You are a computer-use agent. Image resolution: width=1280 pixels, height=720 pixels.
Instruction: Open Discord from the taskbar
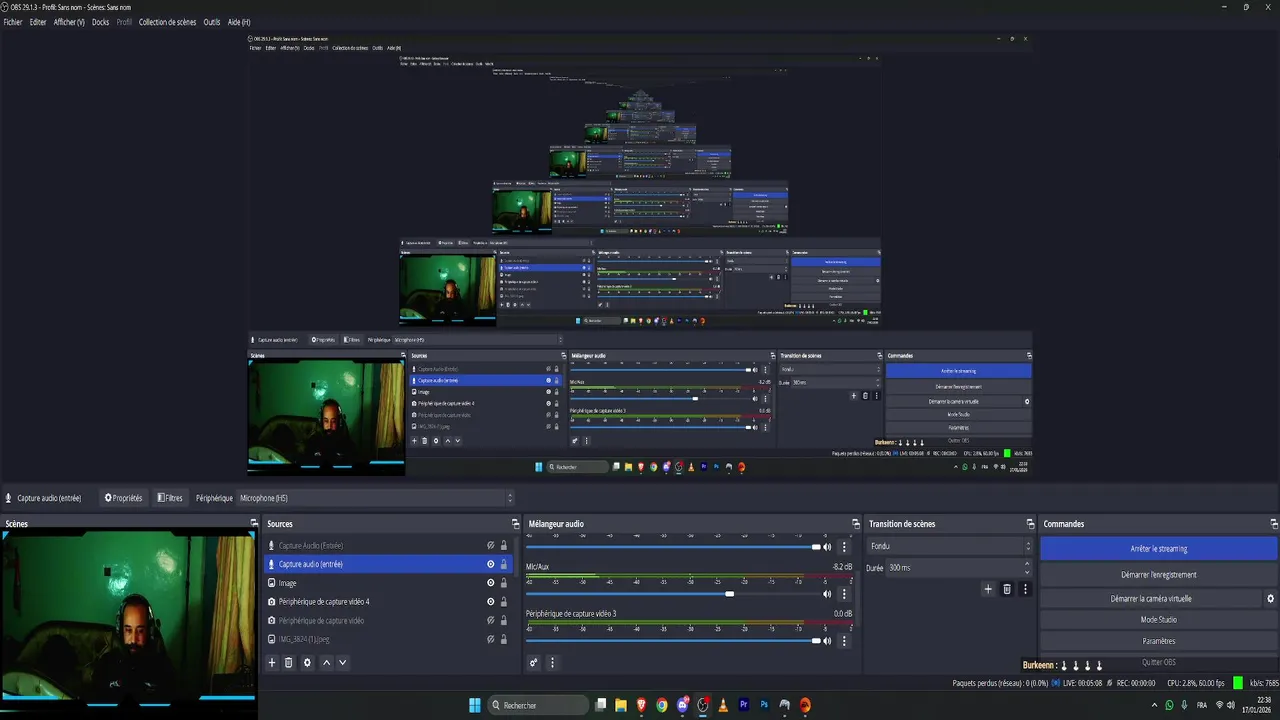(683, 705)
